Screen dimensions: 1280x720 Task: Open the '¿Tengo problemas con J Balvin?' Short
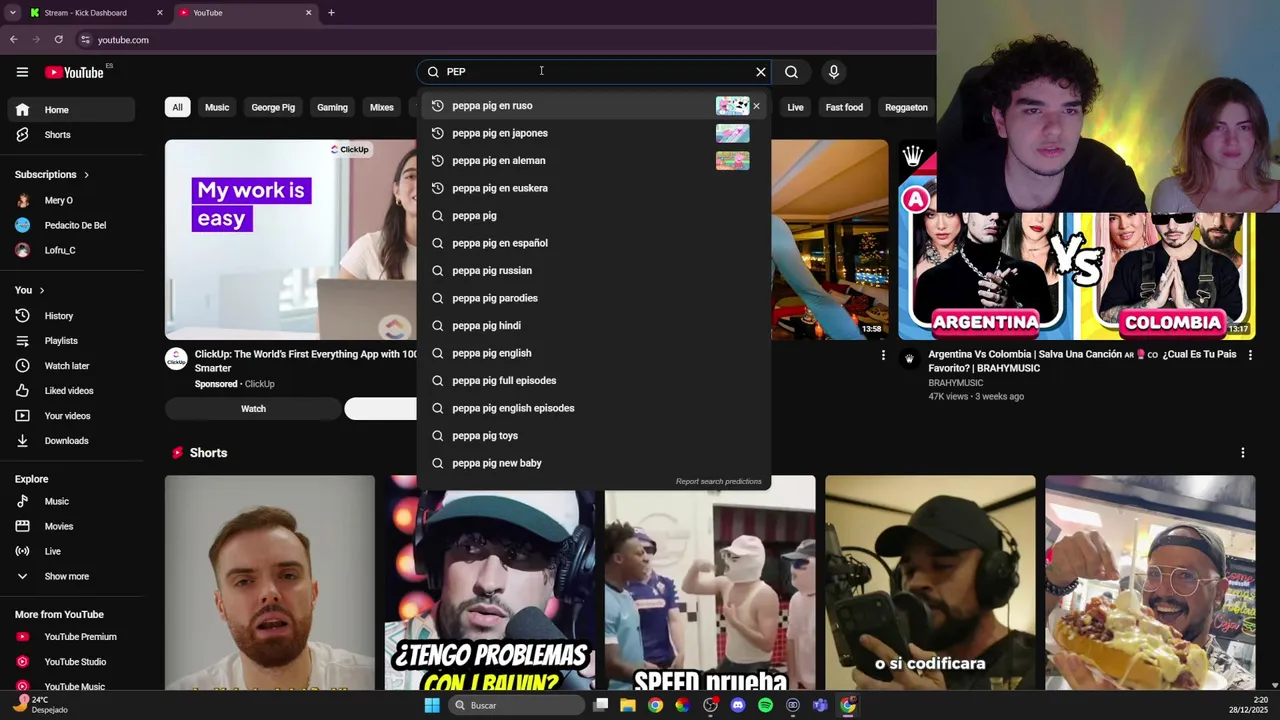point(490,583)
